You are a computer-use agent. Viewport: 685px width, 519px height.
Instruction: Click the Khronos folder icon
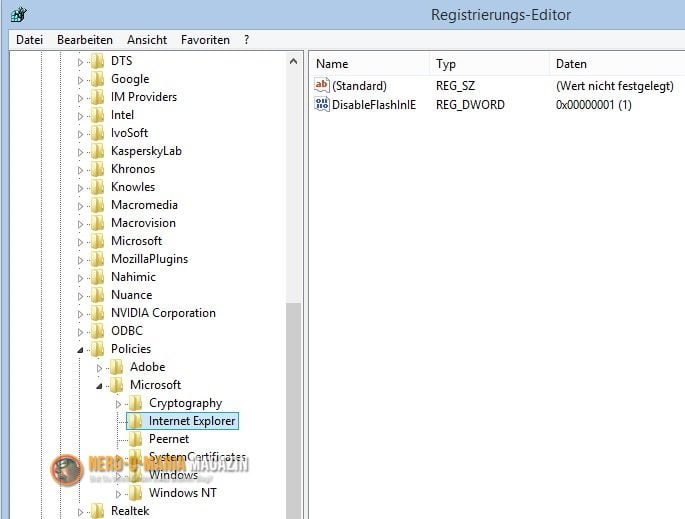click(x=98, y=169)
